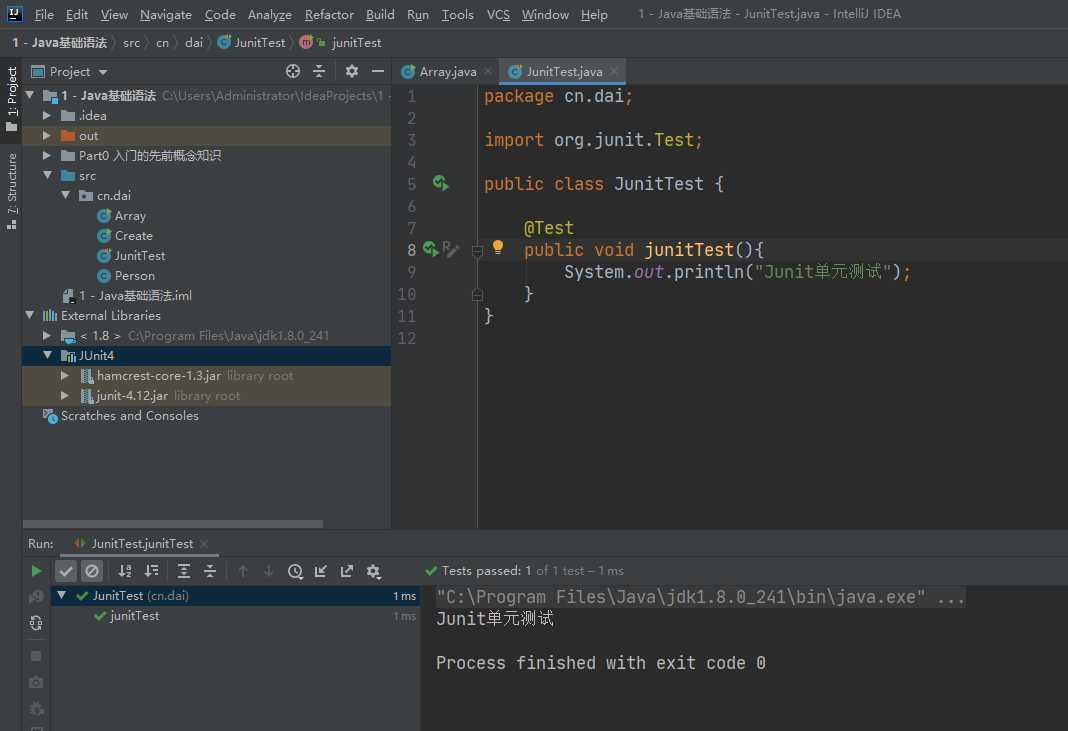
Task: Click the dump threads camera icon
Action: click(36, 682)
